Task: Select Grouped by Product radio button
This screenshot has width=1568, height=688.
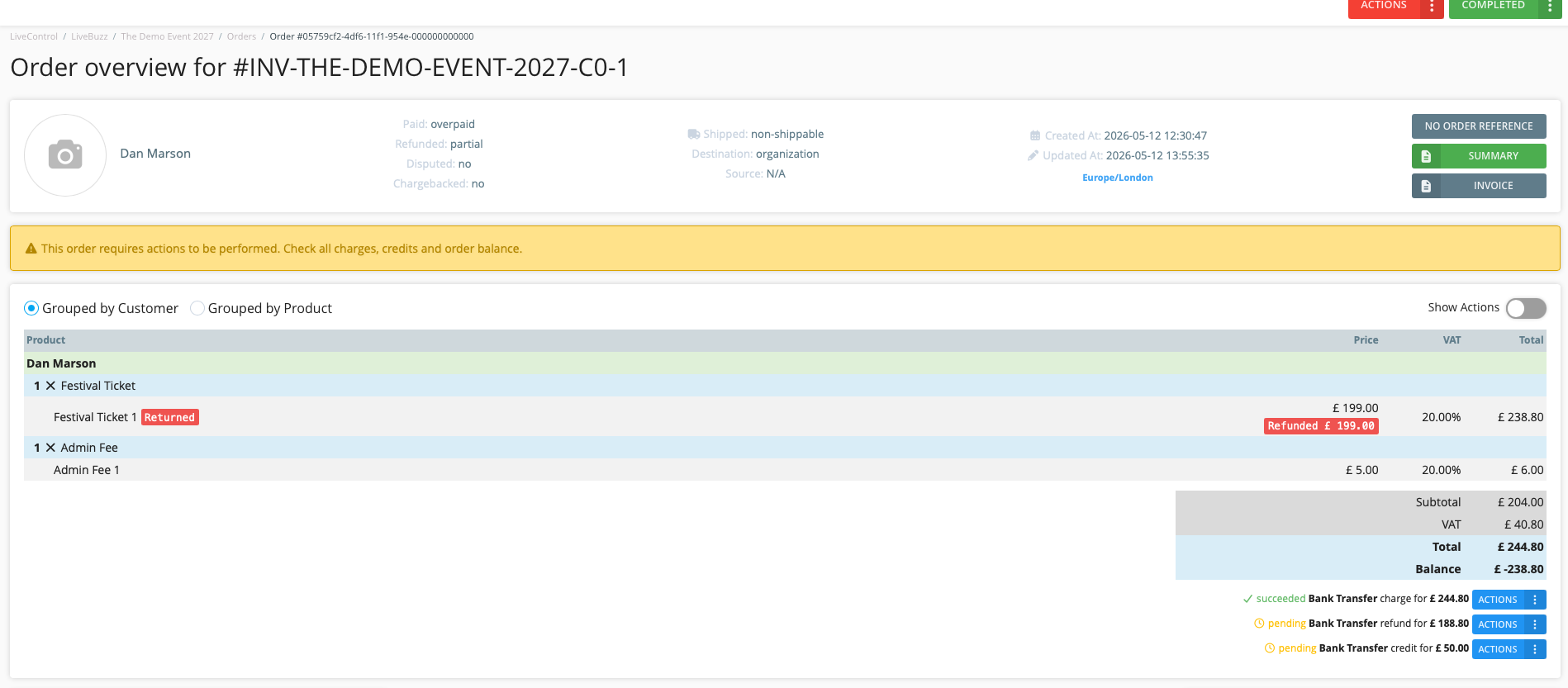Action: [197, 308]
